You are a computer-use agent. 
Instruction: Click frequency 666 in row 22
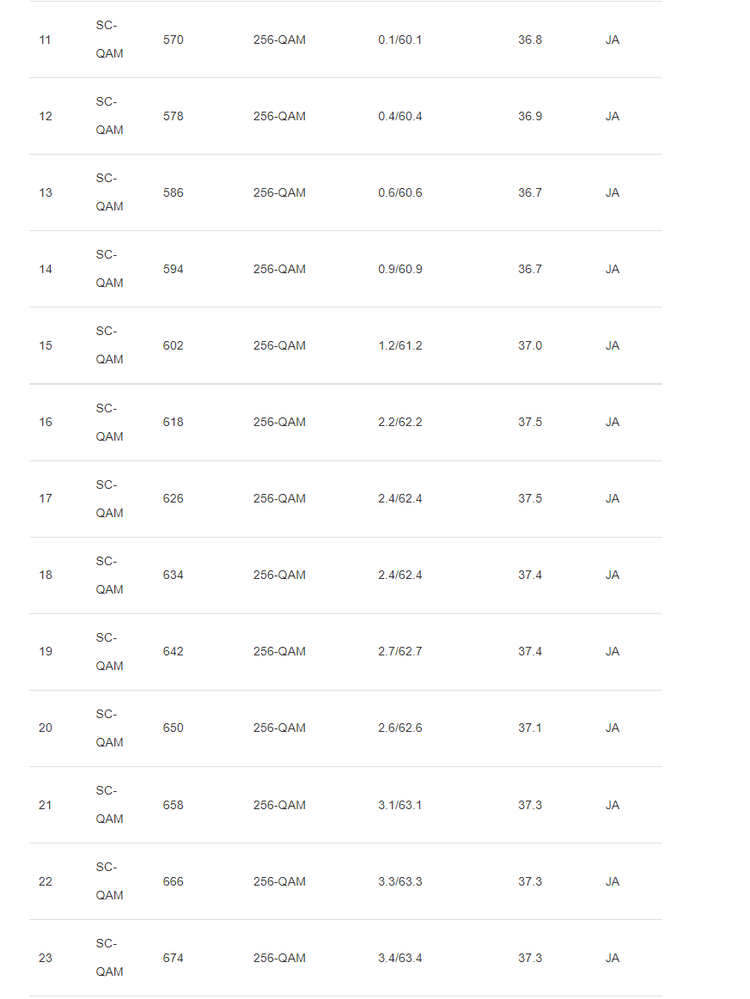[x=173, y=881]
